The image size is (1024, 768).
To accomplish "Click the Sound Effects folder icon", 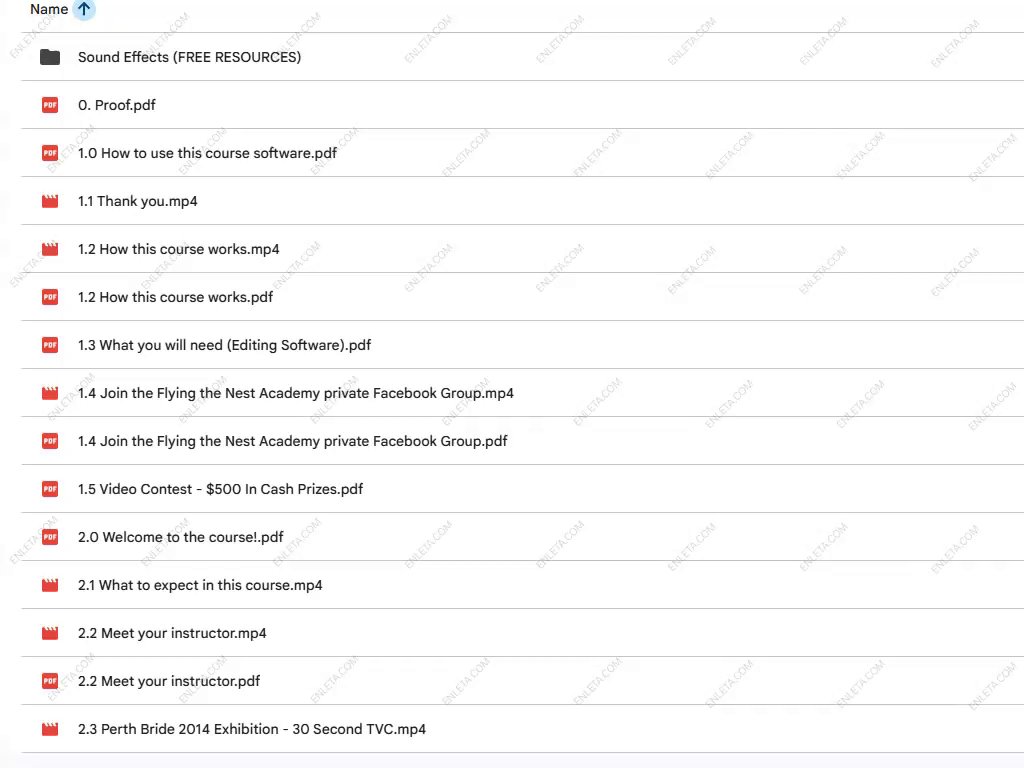I will point(50,57).
